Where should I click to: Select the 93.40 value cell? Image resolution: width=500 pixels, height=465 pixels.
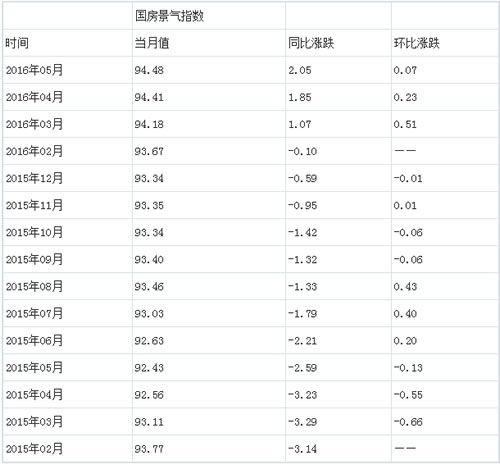tap(149, 259)
